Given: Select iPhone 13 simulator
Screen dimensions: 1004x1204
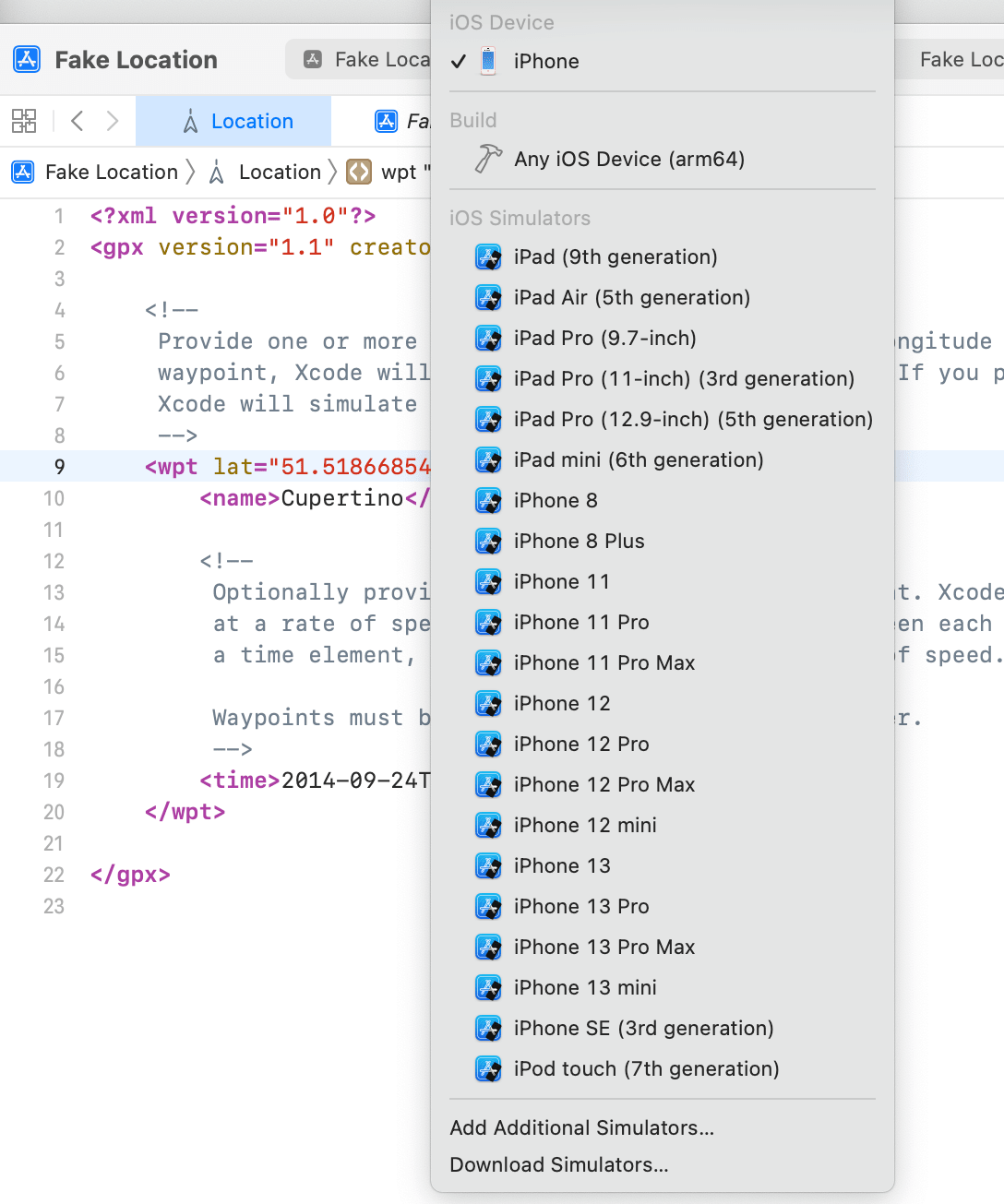Looking at the screenshot, I should pos(663,865).
